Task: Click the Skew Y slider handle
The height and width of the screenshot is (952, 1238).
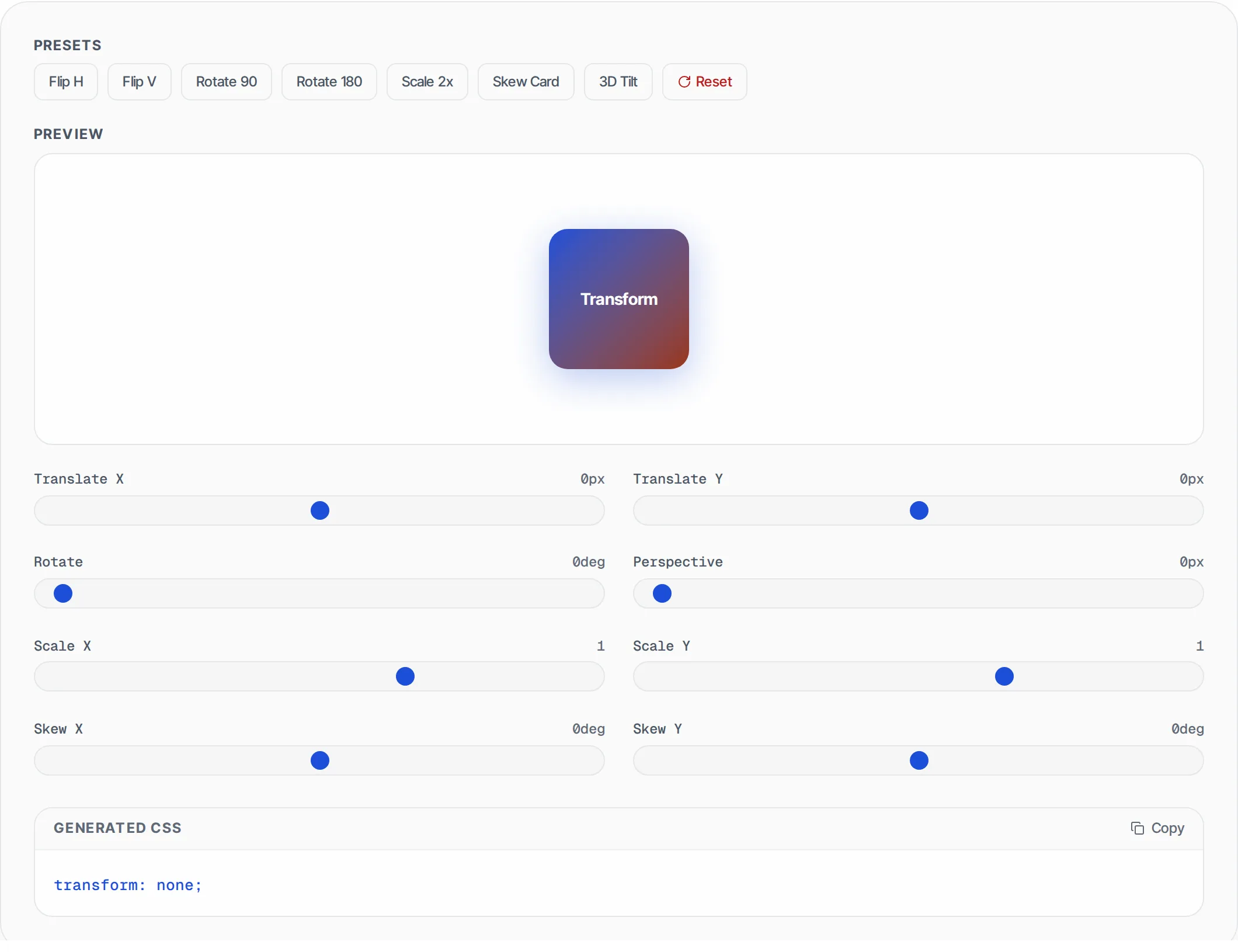Action: 919,760
